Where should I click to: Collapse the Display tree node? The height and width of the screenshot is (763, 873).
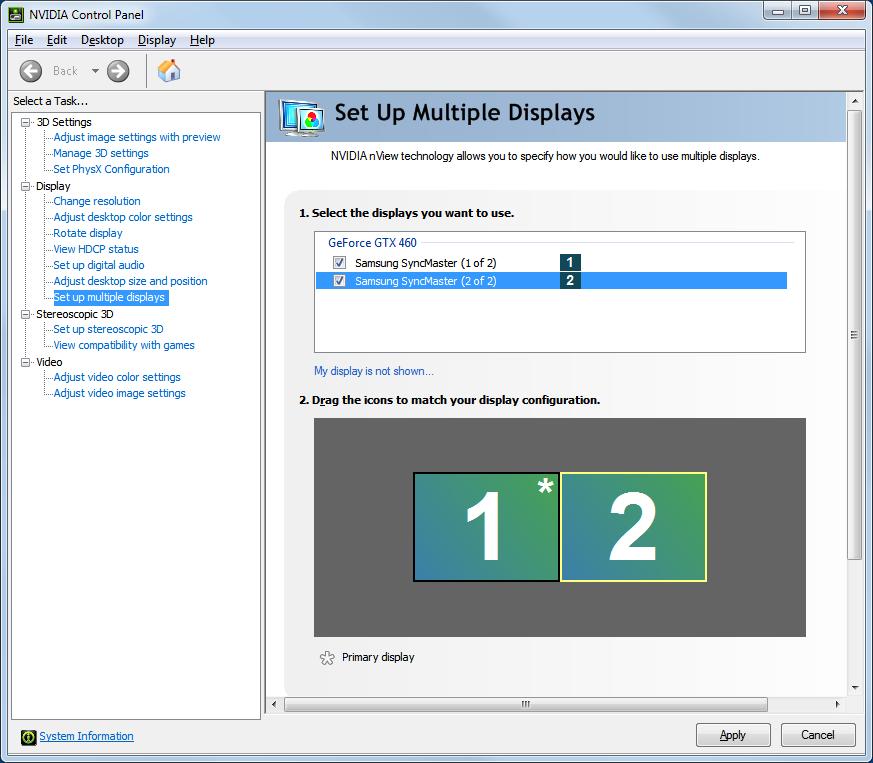(x=25, y=186)
